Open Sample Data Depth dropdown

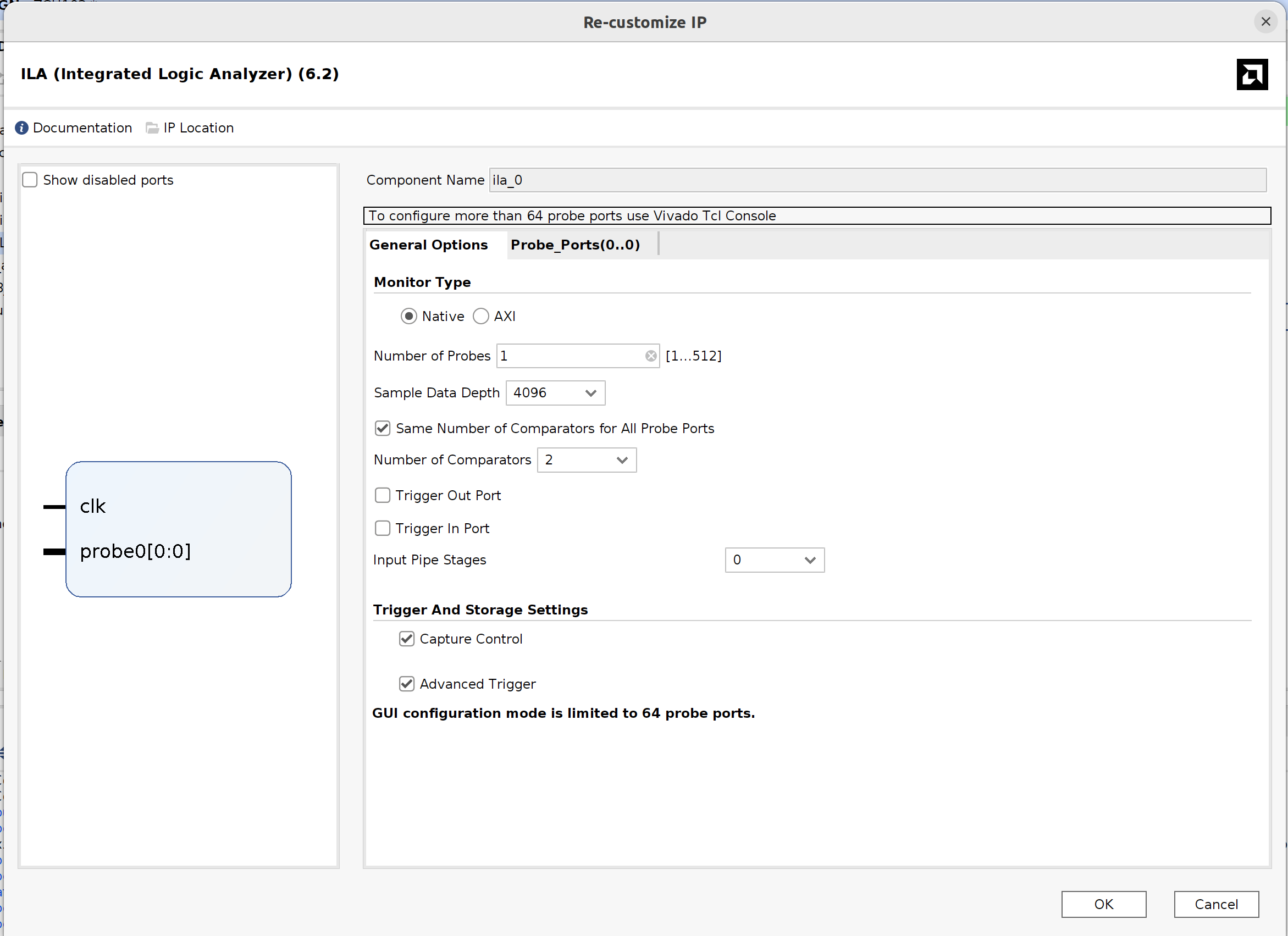point(555,393)
